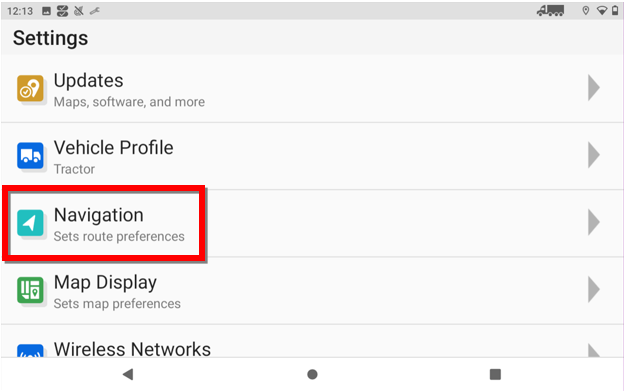Screen dimensions: 624x391
Task: Tap the green Map Display icon
Action: coord(30,290)
